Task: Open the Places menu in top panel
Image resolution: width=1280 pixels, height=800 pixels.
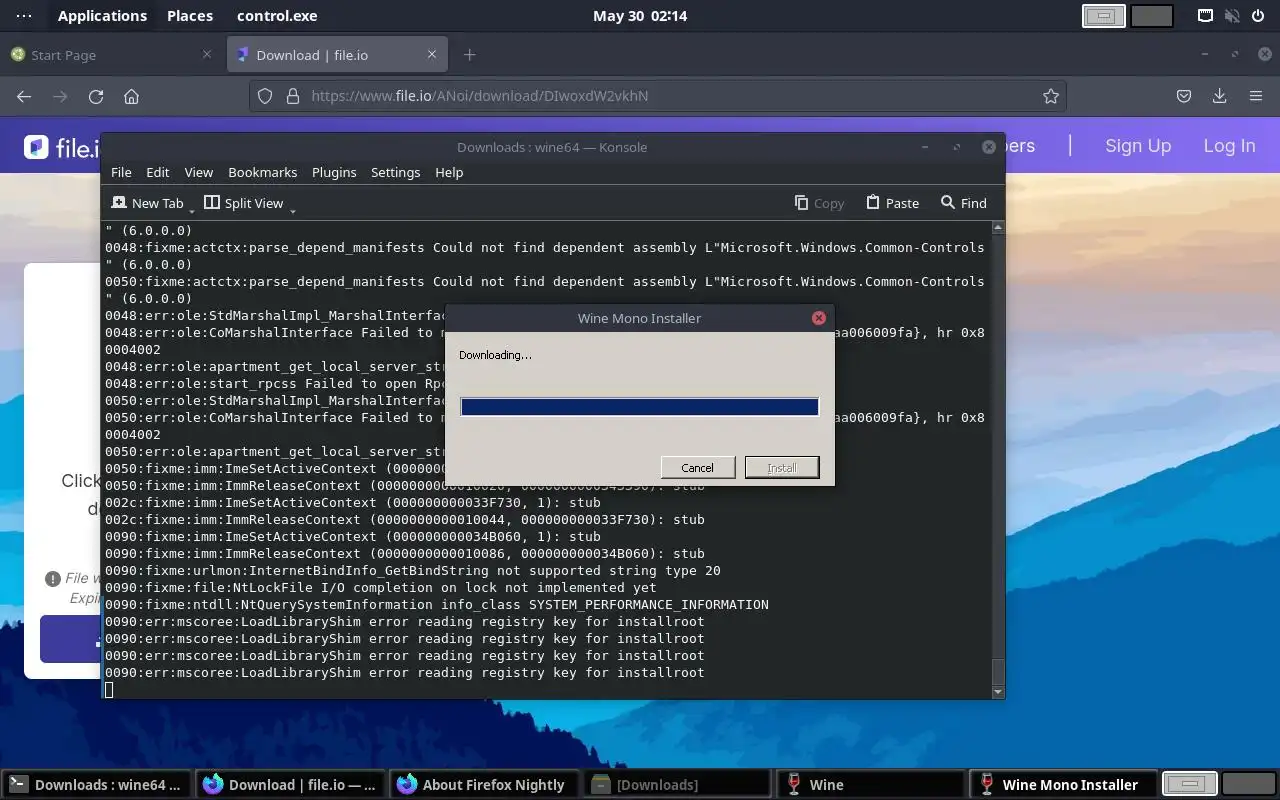Action: (190, 16)
